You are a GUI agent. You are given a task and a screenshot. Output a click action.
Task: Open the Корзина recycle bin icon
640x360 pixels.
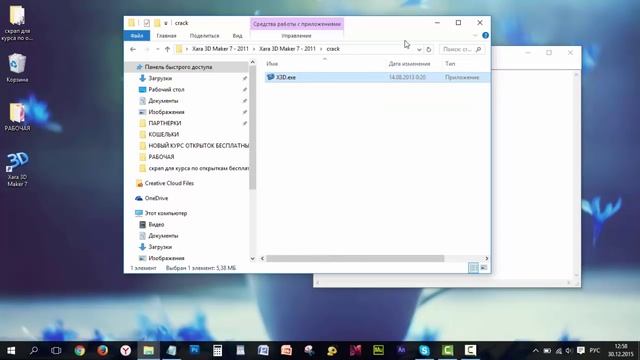pyautogui.click(x=17, y=68)
